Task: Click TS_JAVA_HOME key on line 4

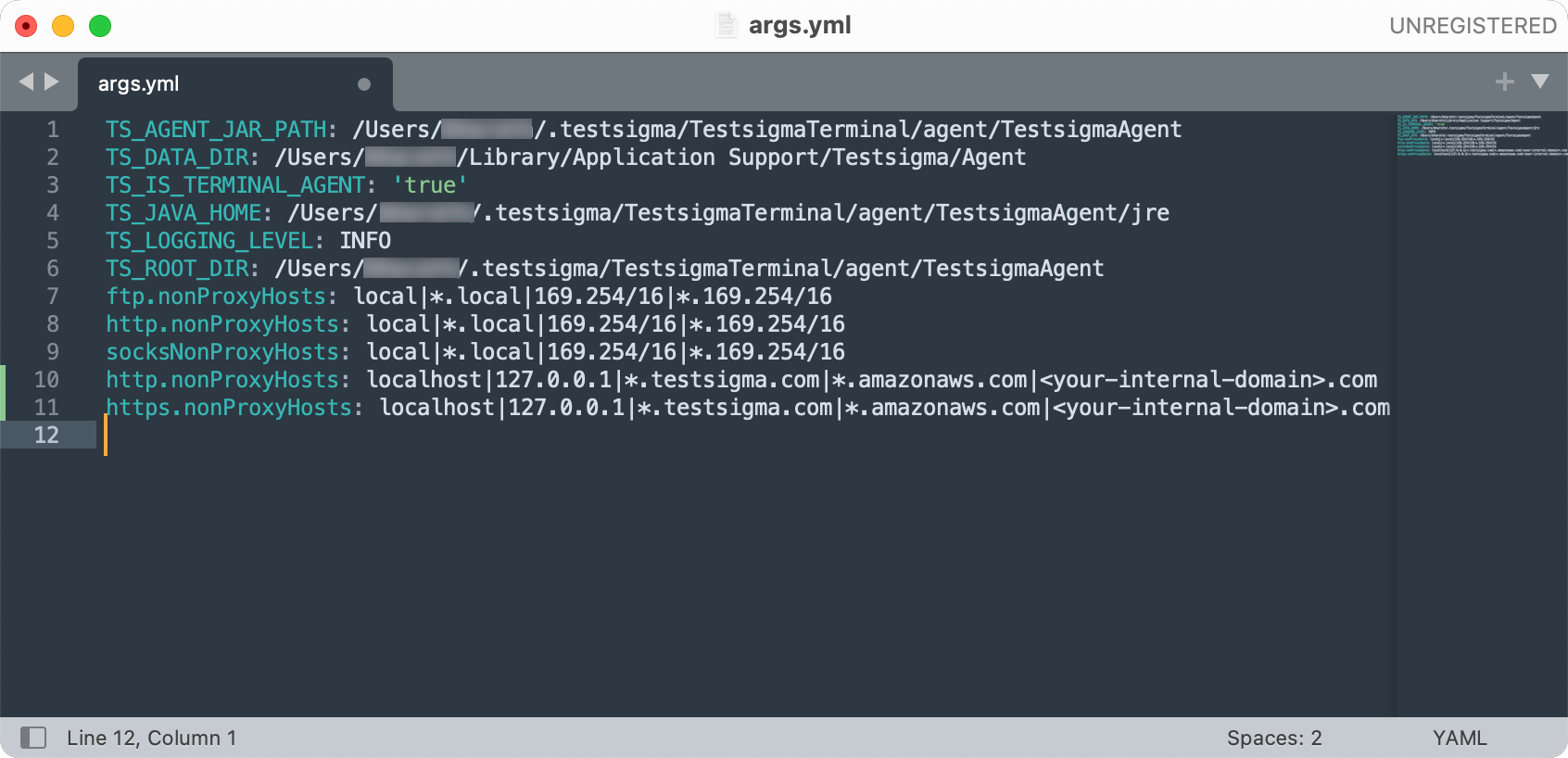Action: click(x=183, y=213)
